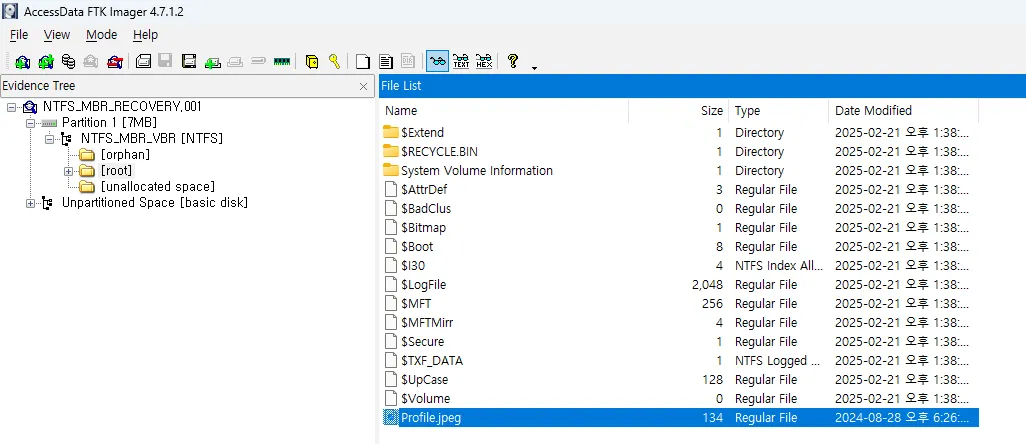Collapse the NTFS_MBR_VBR [NTFS] node
Image resolution: width=1026 pixels, height=444 pixels.
tap(49, 139)
